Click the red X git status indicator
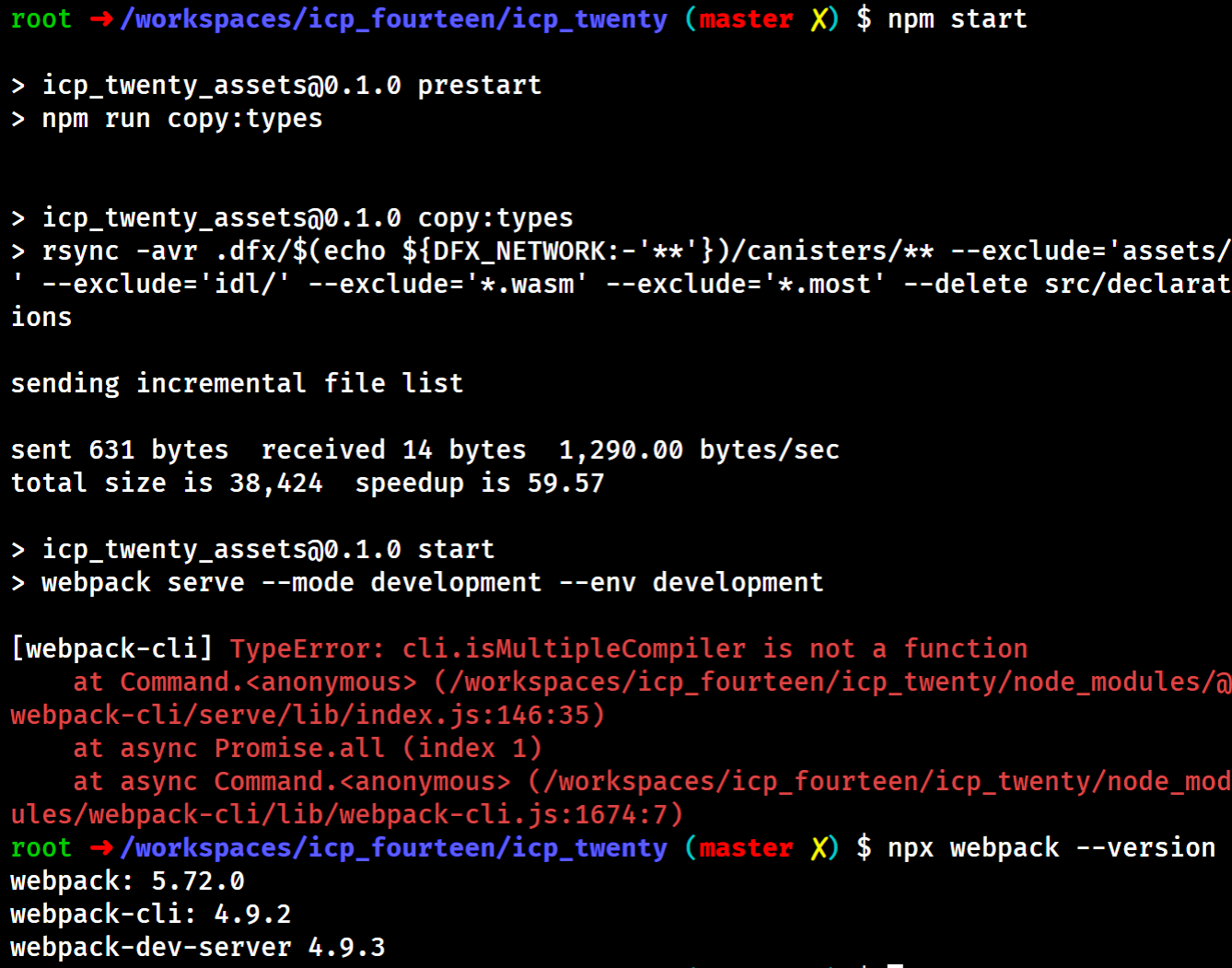 819,18
